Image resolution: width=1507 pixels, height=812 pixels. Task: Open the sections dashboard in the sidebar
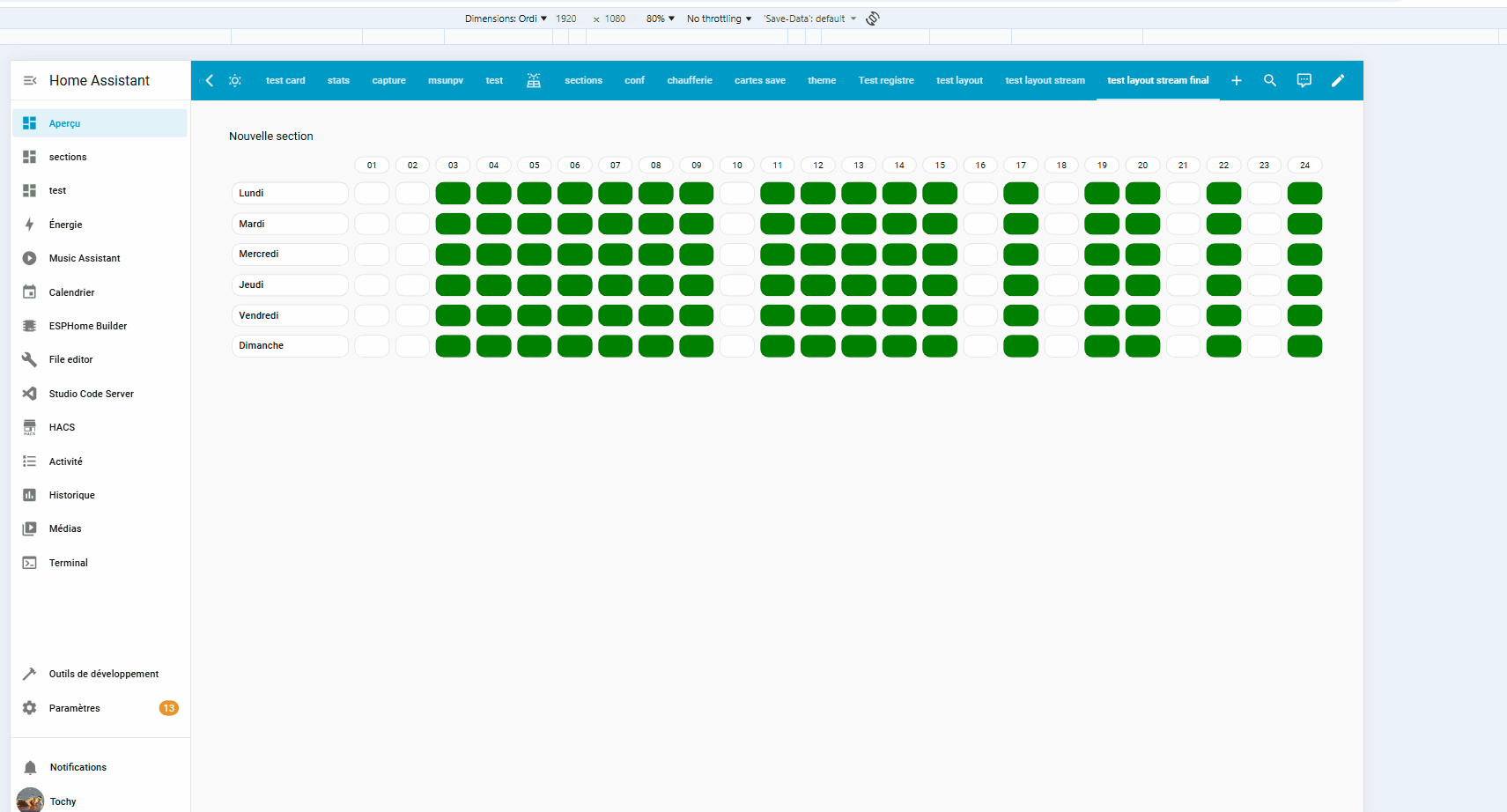pos(100,157)
